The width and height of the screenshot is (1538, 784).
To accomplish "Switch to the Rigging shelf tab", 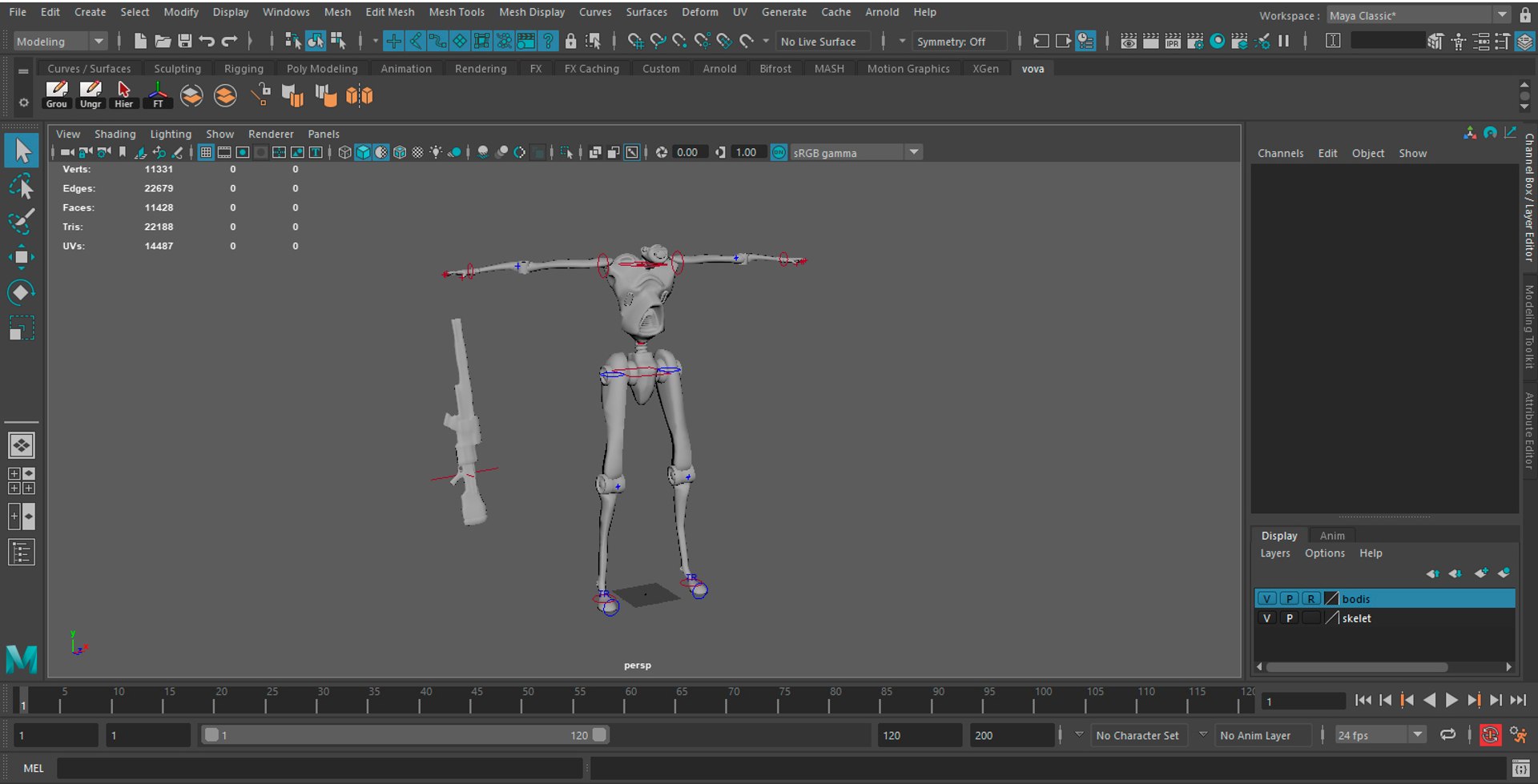I will point(244,69).
